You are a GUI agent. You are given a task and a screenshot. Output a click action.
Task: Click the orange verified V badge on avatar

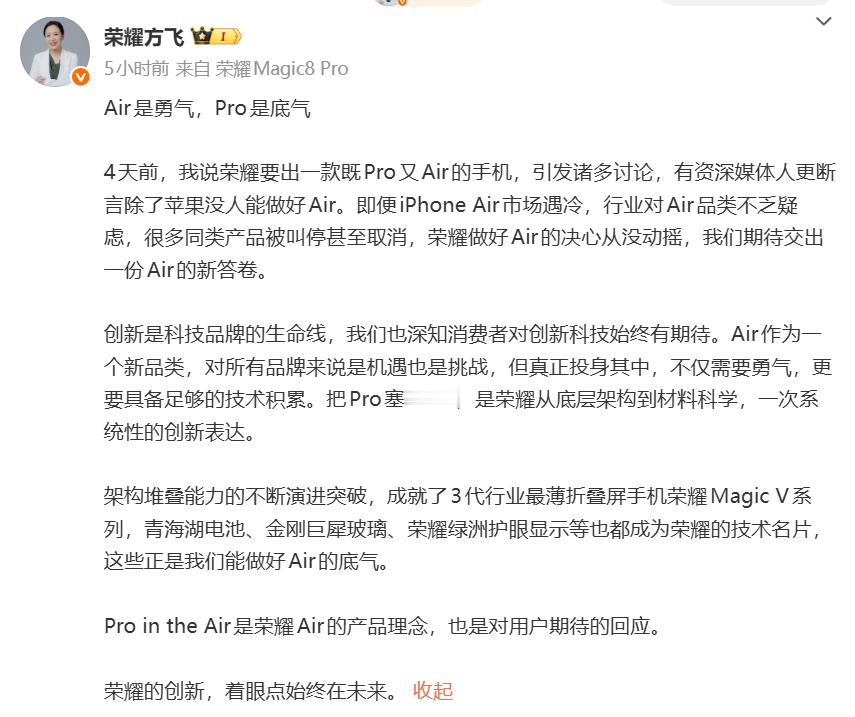(x=81, y=77)
